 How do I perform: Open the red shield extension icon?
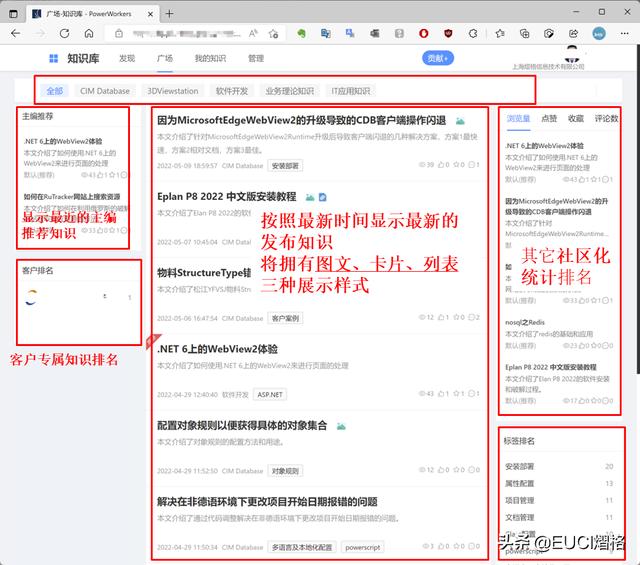pyautogui.click(x=448, y=33)
